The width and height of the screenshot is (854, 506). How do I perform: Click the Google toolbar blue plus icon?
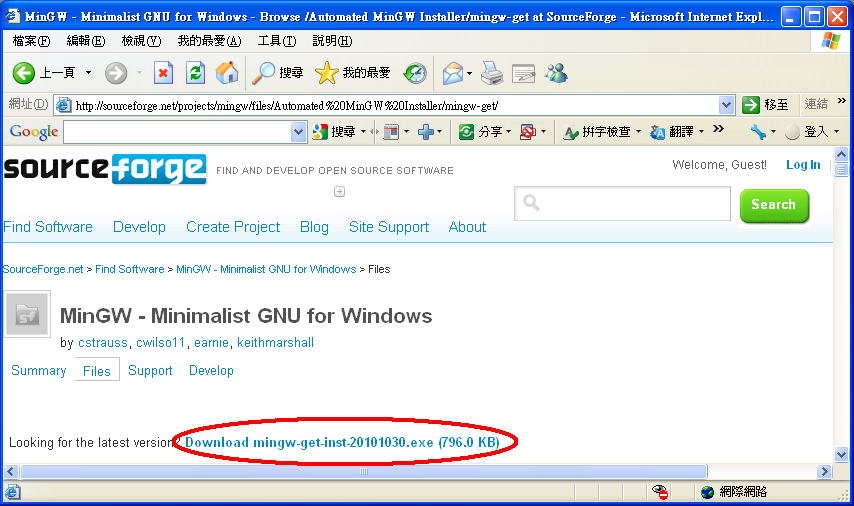point(426,132)
